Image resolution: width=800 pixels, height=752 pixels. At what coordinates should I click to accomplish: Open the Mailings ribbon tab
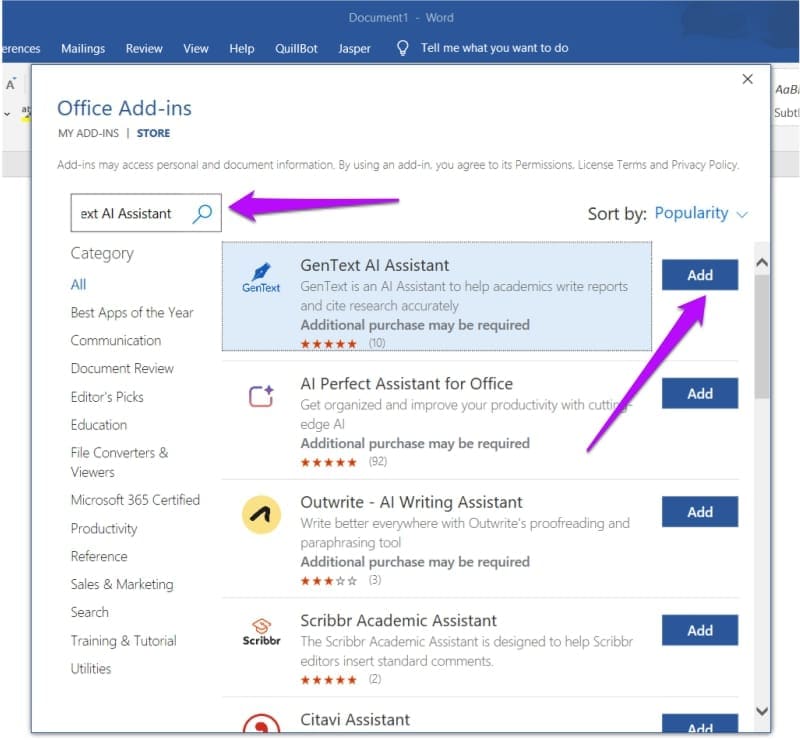click(83, 48)
